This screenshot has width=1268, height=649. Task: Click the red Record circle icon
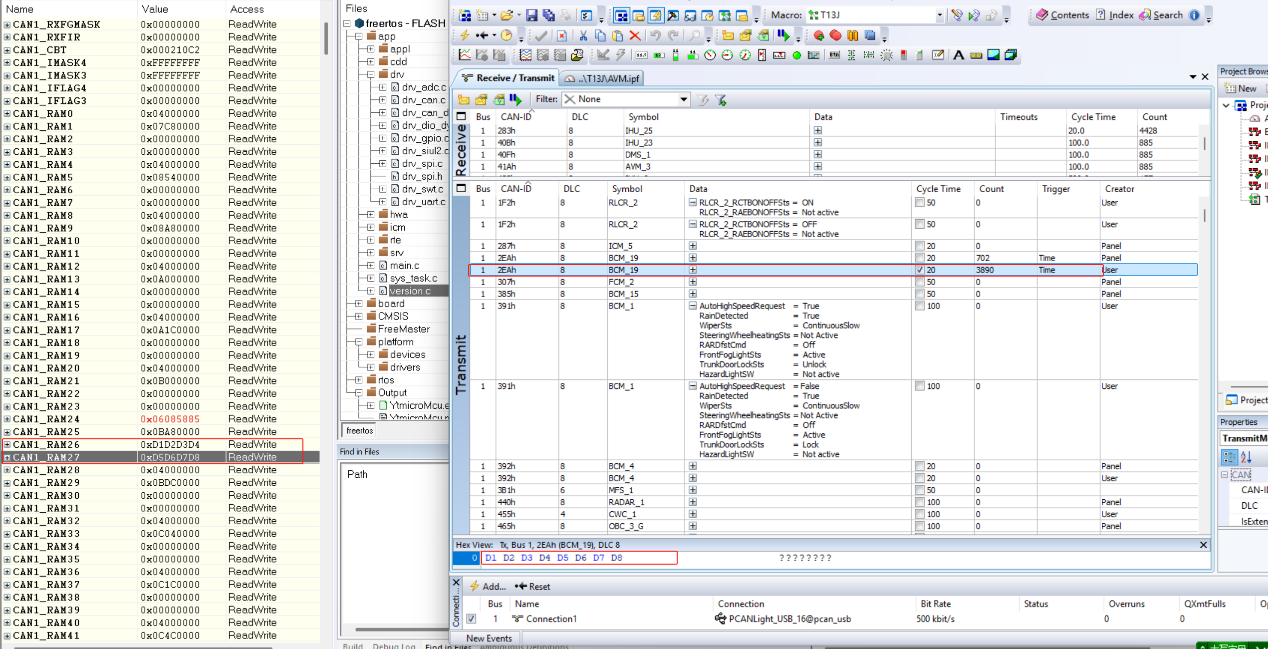pos(836,35)
